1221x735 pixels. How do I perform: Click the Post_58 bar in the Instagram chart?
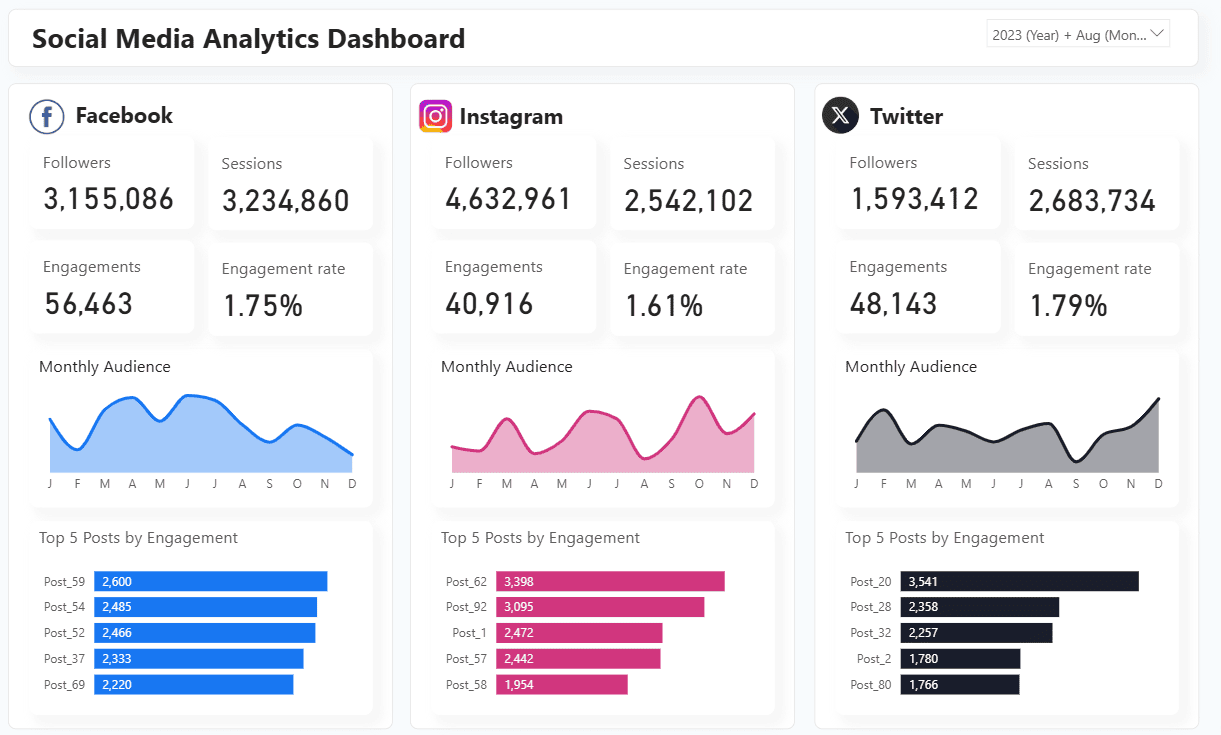563,684
